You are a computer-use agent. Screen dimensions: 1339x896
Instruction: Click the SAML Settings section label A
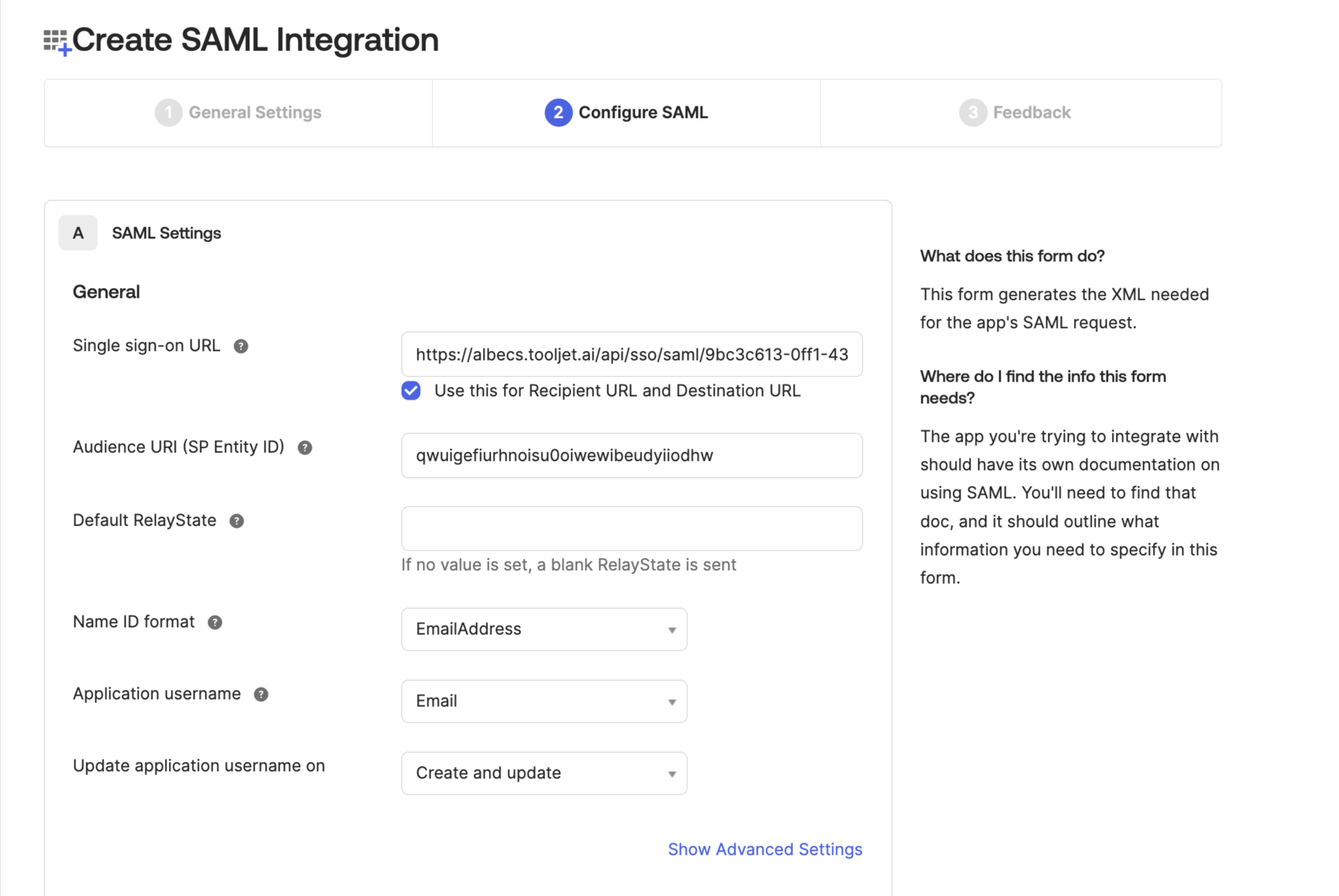coord(77,232)
